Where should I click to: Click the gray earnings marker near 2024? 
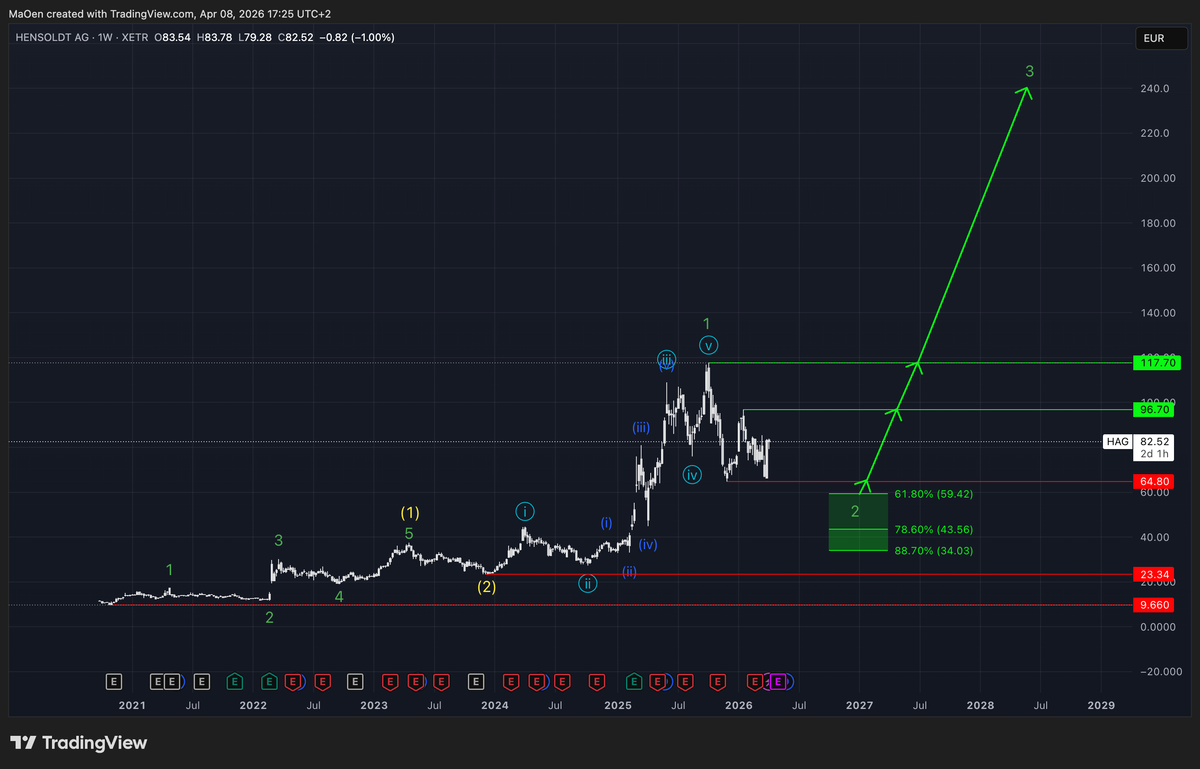click(476, 681)
